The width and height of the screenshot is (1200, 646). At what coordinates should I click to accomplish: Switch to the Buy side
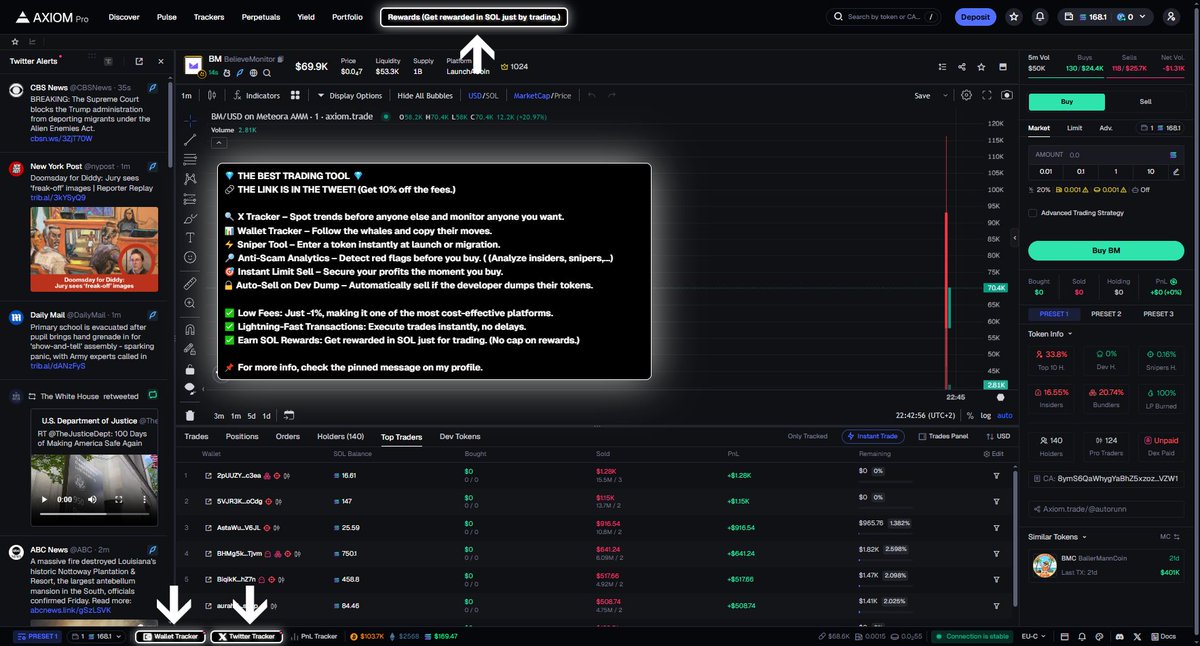(x=1066, y=102)
